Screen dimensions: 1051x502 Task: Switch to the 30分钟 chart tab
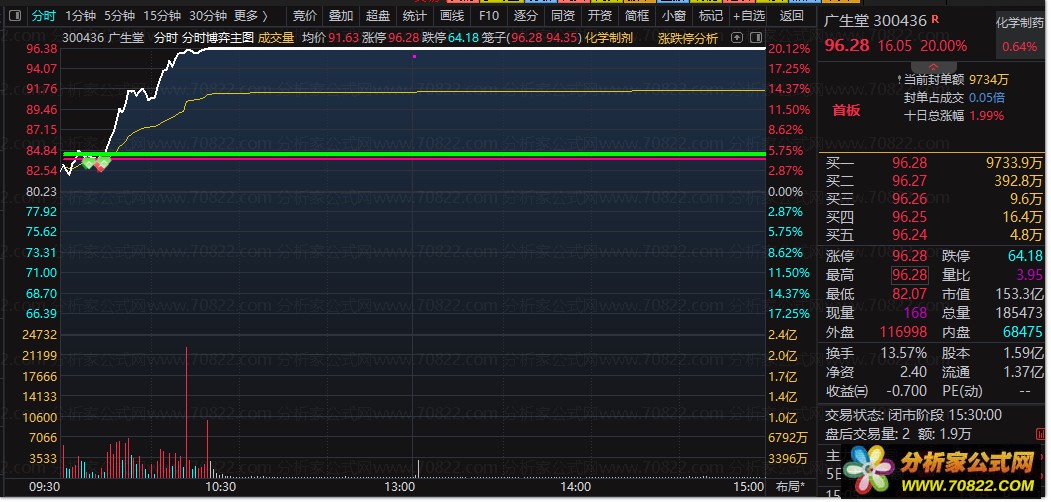(x=207, y=16)
